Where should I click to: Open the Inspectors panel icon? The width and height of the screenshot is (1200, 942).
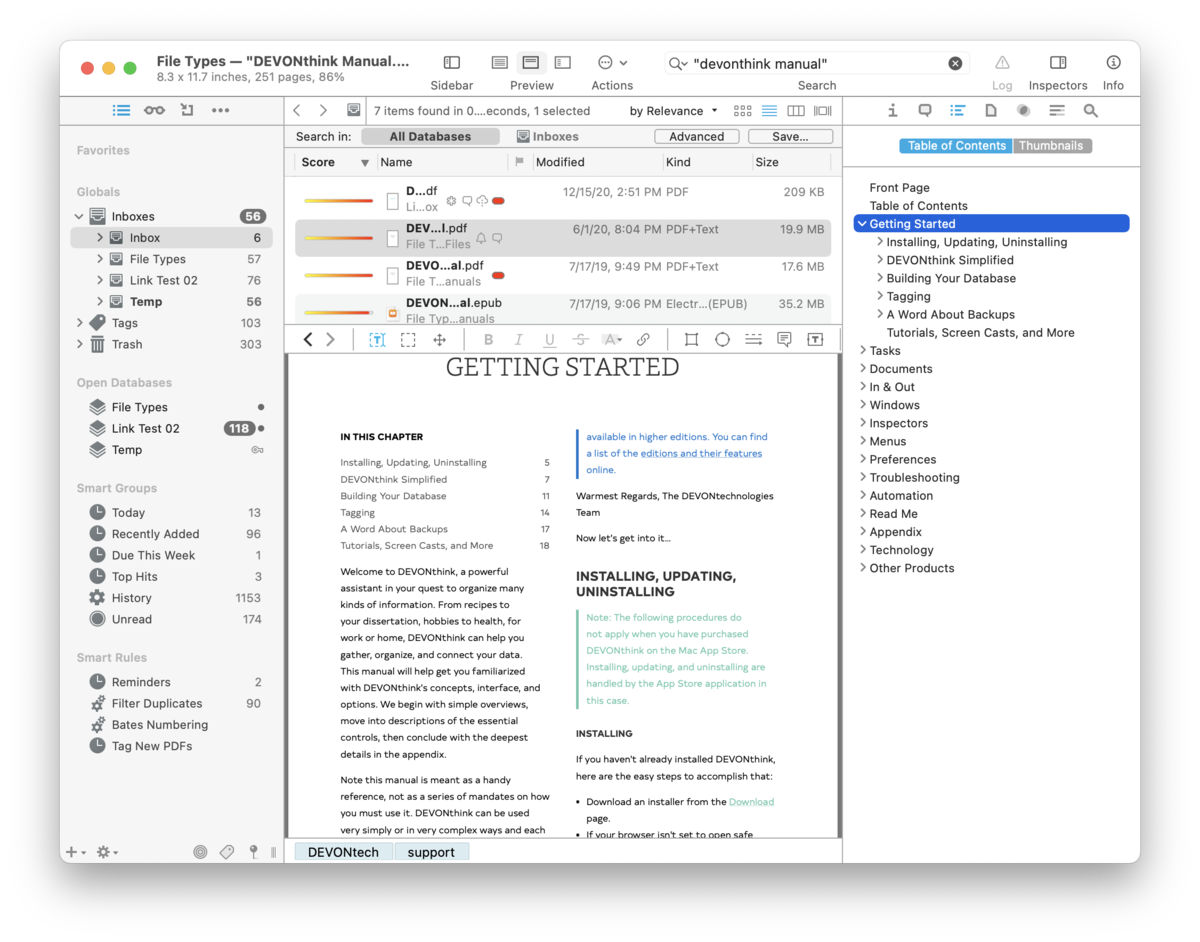[x=1058, y=63]
